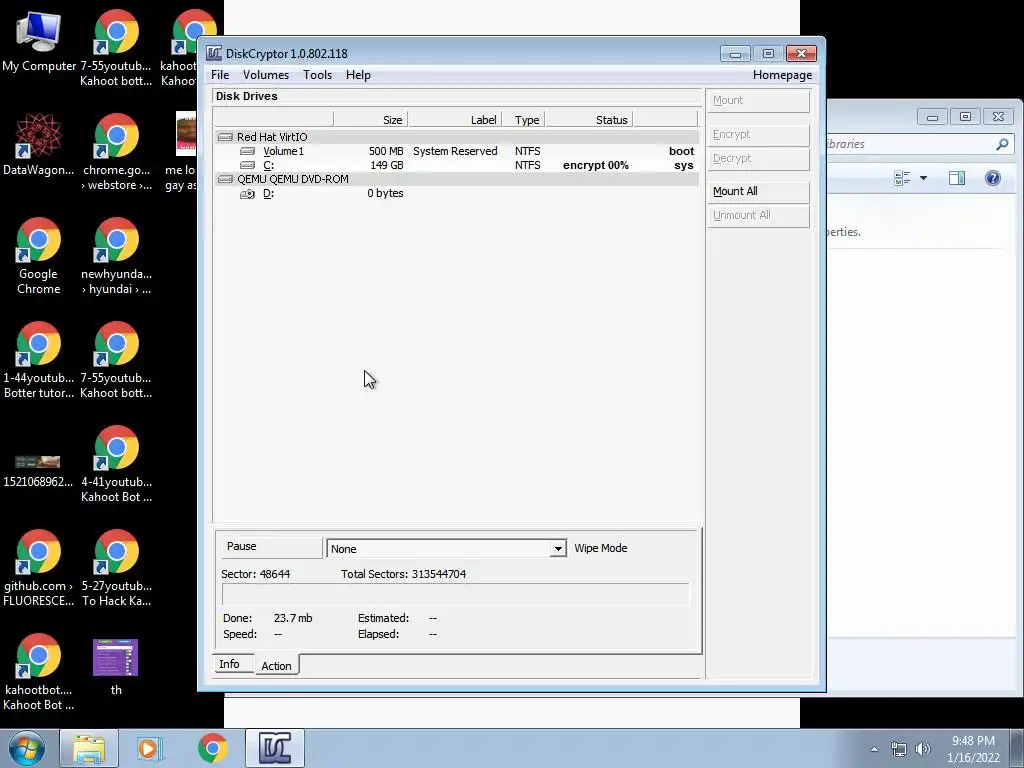Click the volume speaker tray icon
The width and height of the screenshot is (1024, 768).
point(923,749)
